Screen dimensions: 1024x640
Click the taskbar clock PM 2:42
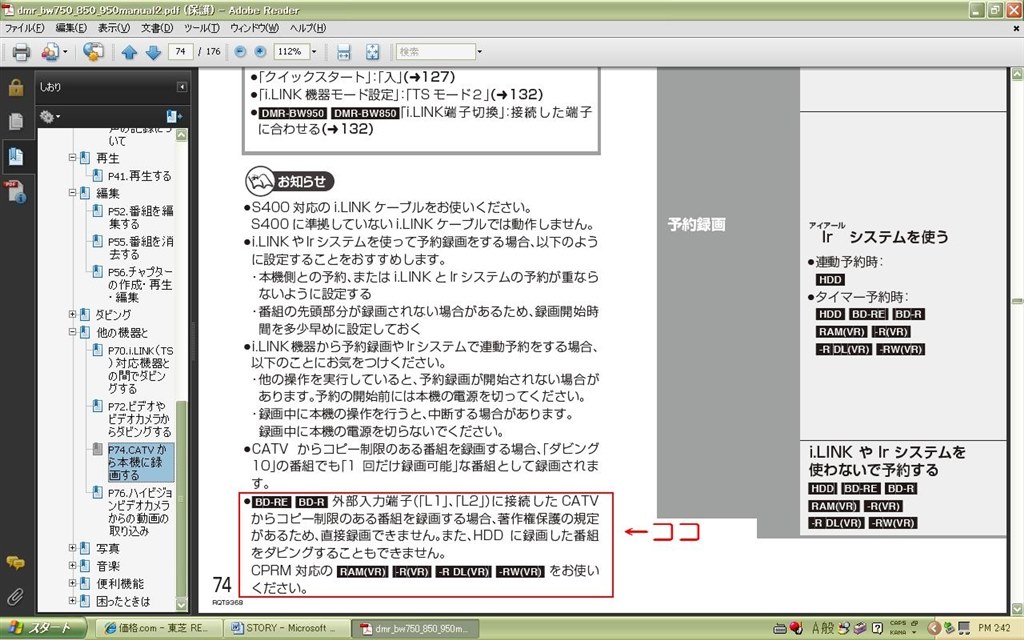(994, 628)
